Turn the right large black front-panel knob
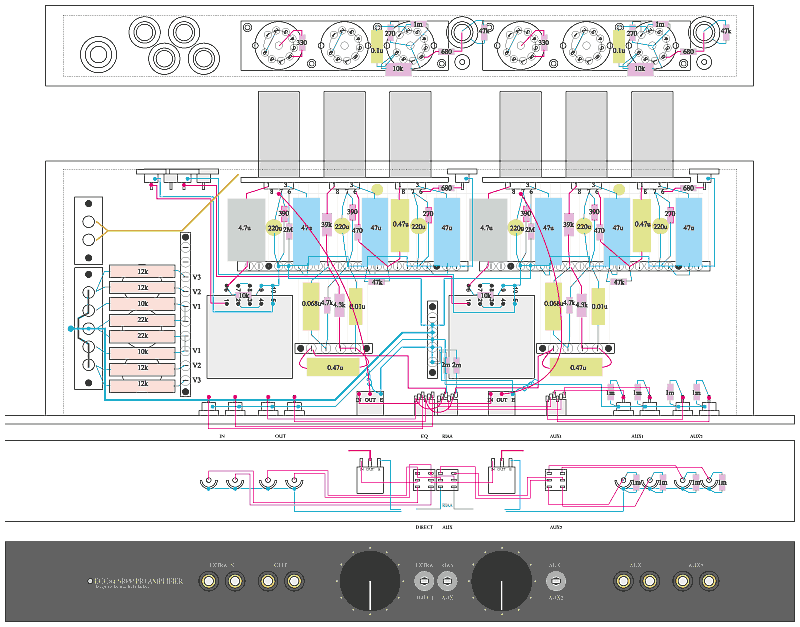Image resolution: width=800 pixels, height=627 pixels. 501,580
